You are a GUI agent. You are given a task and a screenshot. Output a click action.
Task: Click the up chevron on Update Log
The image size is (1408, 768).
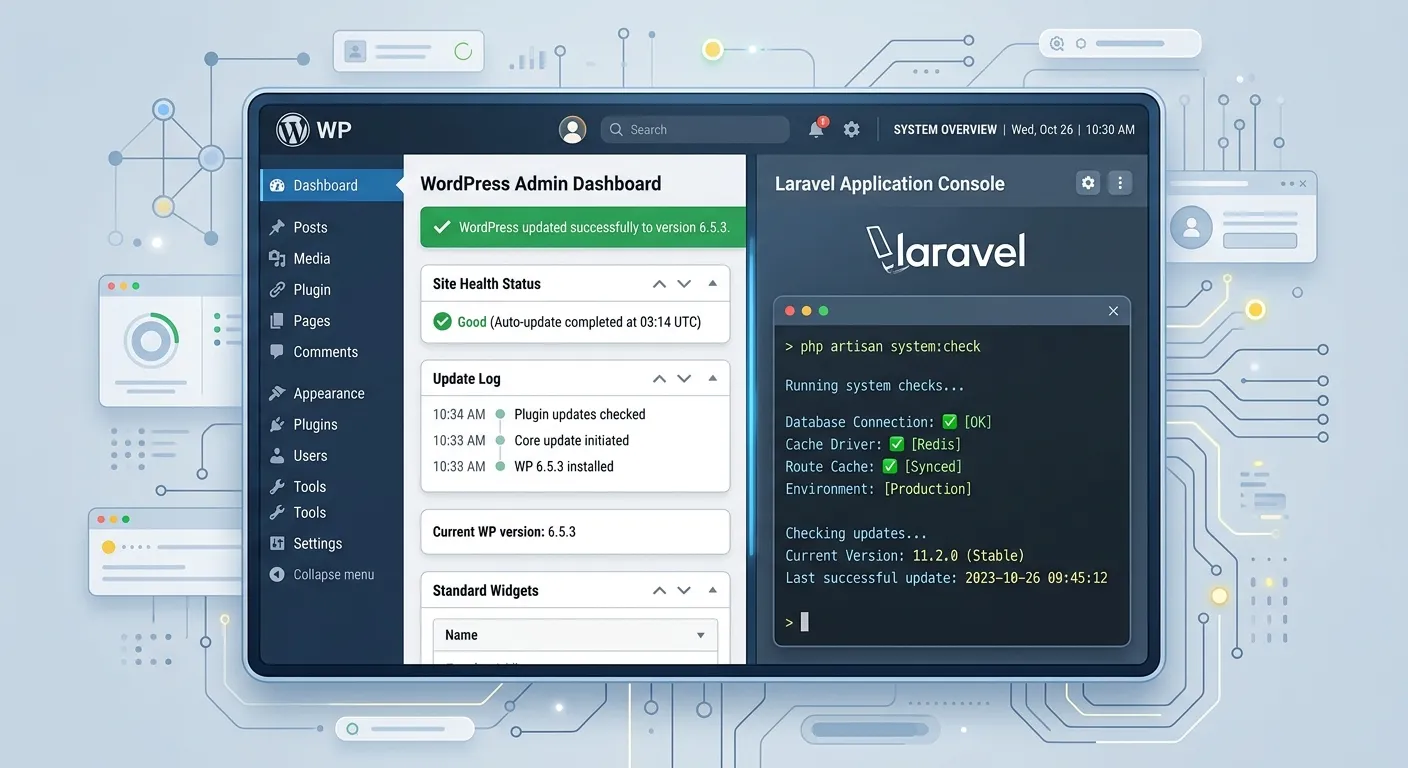pos(659,379)
